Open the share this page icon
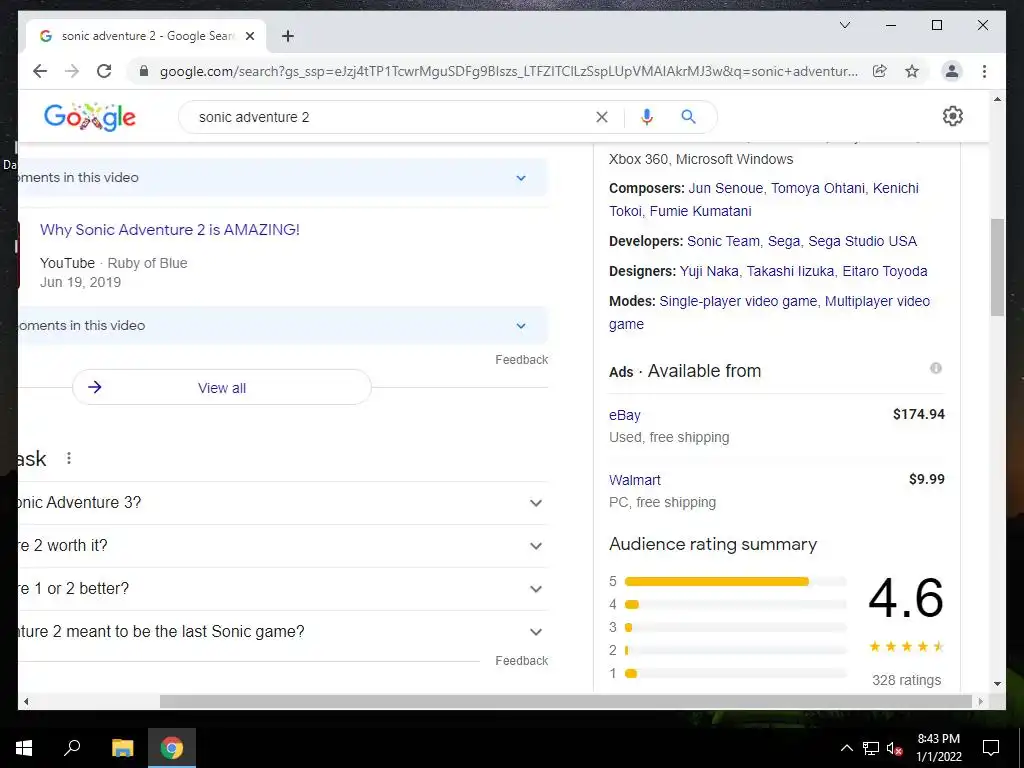1024x768 pixels. (x=880, y=71)
